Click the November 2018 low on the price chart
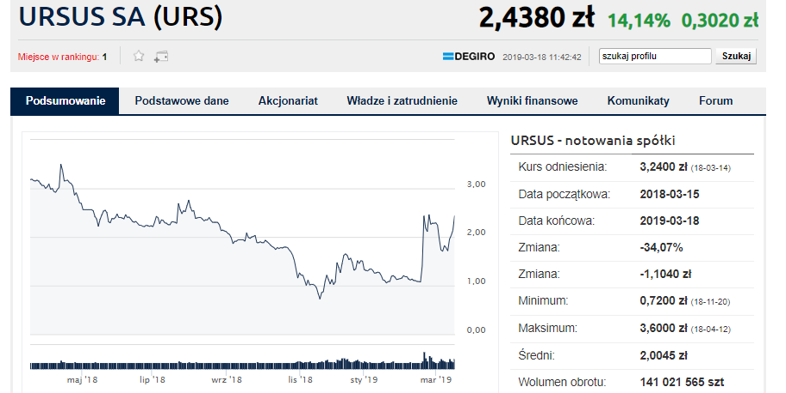Viewport: 786px width, 393px height. [x=320, y=298]
